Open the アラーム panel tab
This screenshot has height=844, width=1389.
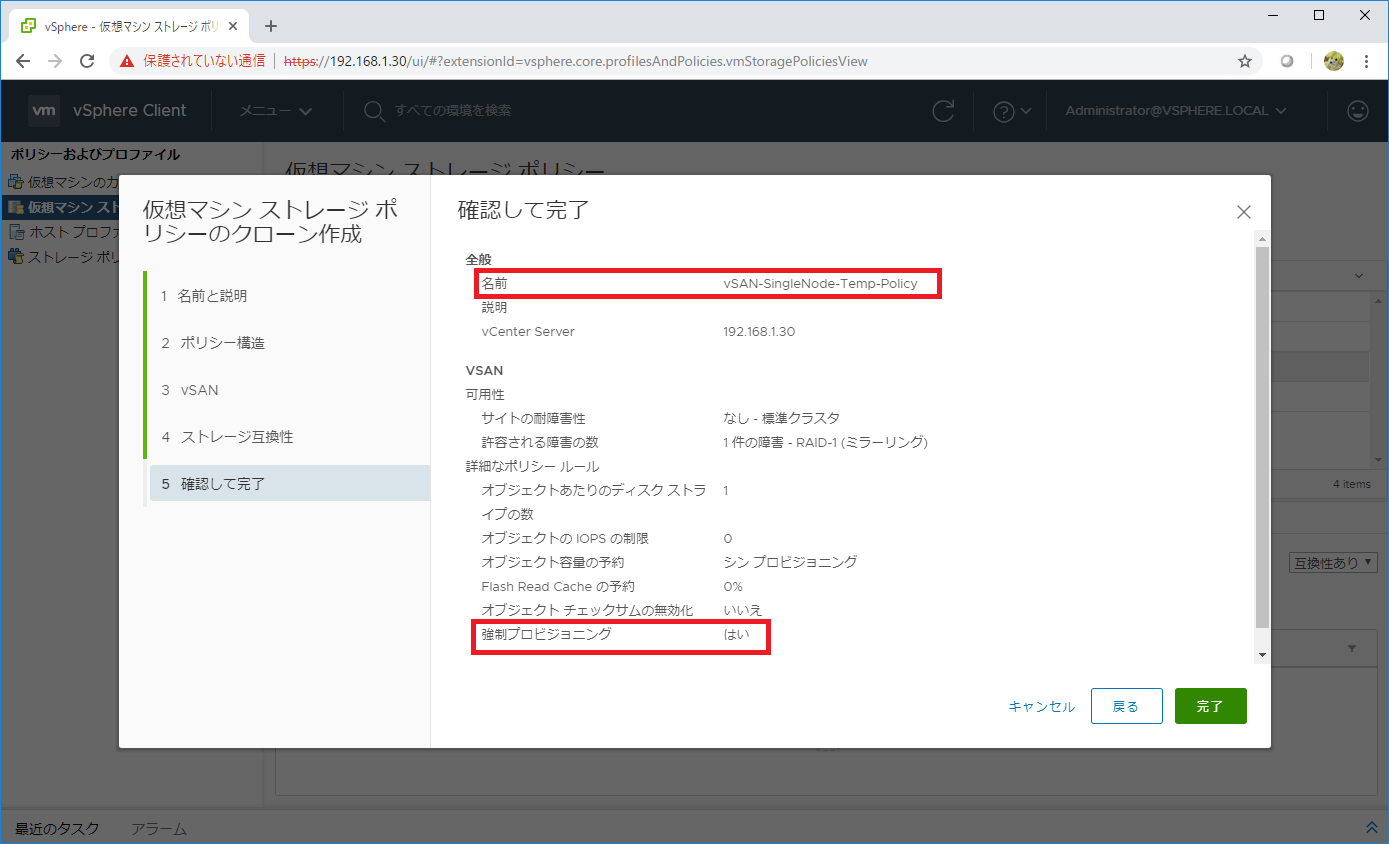point(159,829)
